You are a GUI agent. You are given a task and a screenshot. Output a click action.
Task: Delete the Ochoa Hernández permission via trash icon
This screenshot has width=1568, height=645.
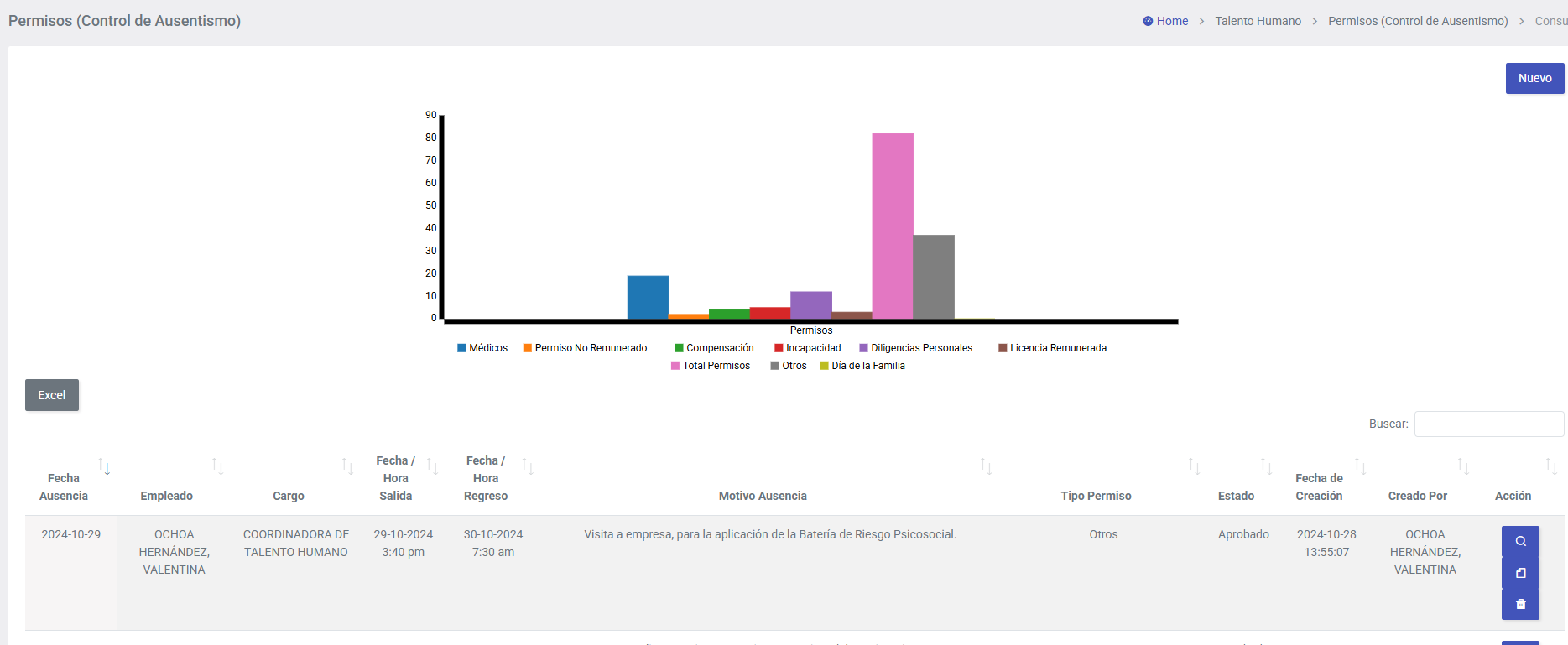click(x=1520, y=604)
